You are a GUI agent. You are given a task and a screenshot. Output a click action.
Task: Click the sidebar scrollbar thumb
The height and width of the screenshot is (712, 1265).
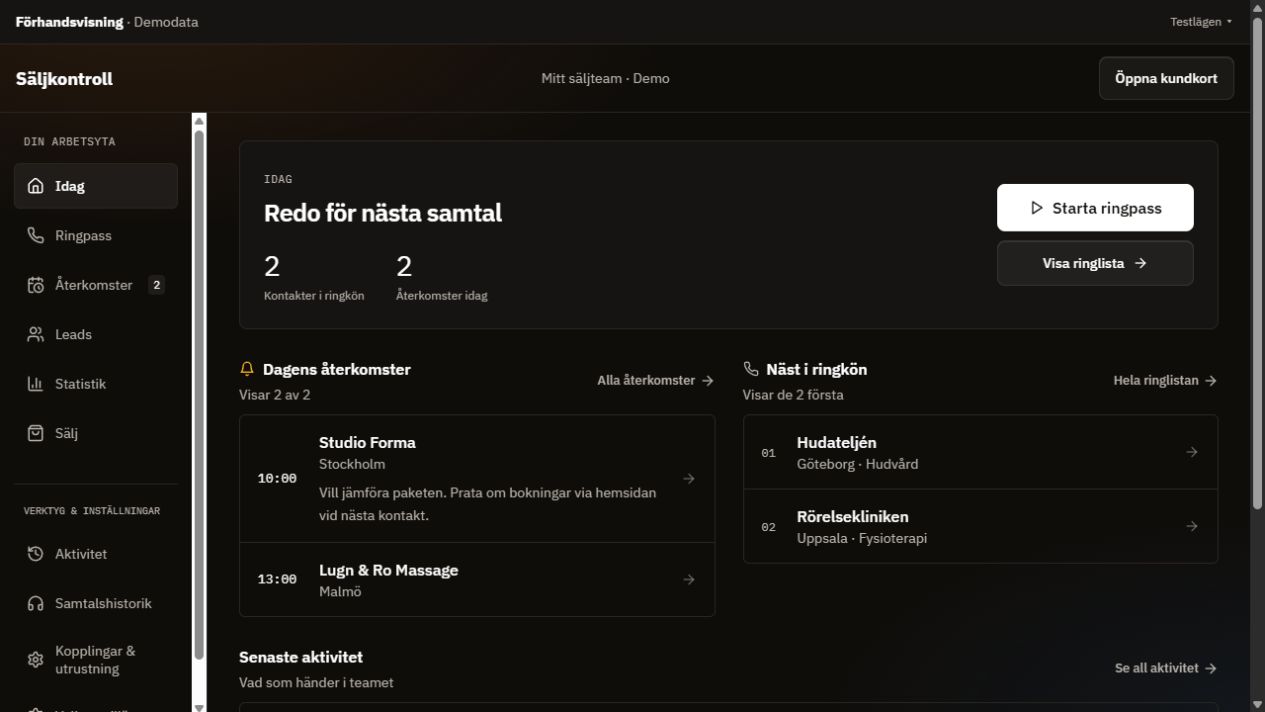pyautogui.click(x=199, y=395)
